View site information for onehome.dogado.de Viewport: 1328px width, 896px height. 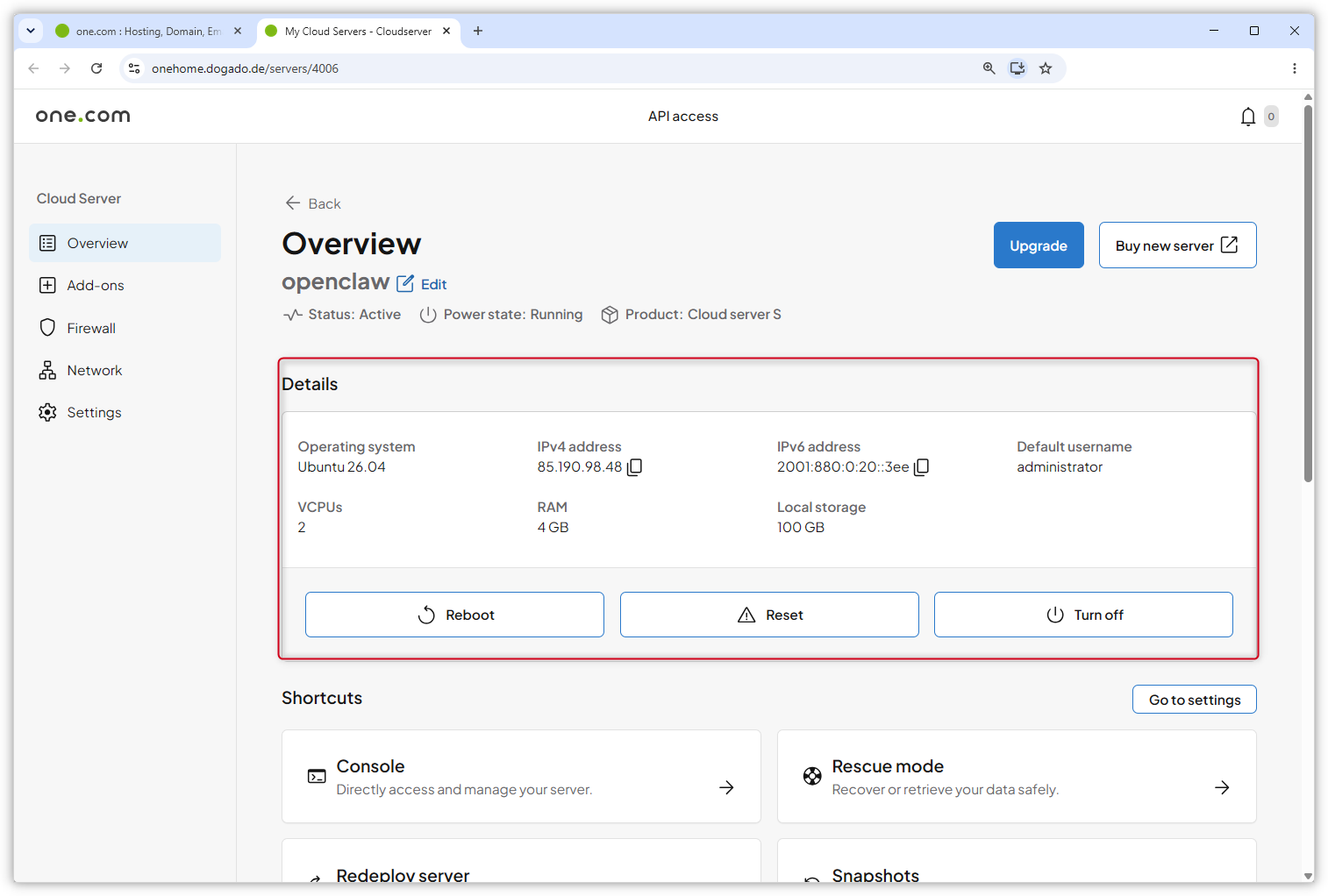(x=134, y=68)
